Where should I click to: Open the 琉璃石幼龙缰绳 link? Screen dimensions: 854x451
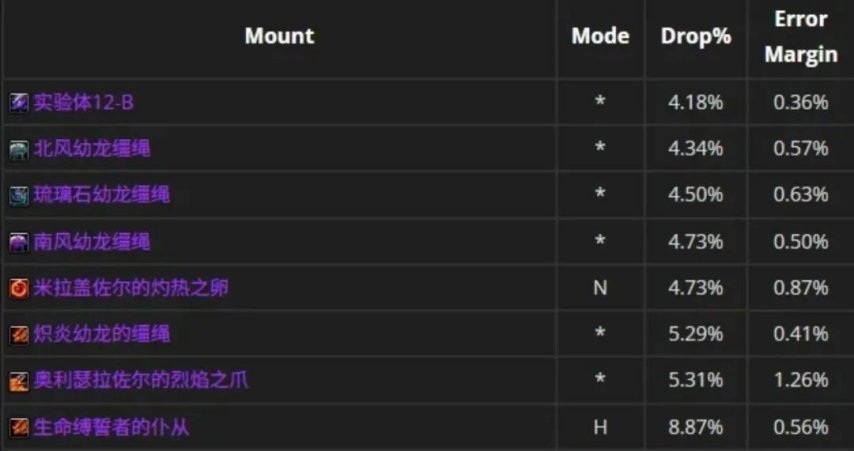(x=101, y=194)
